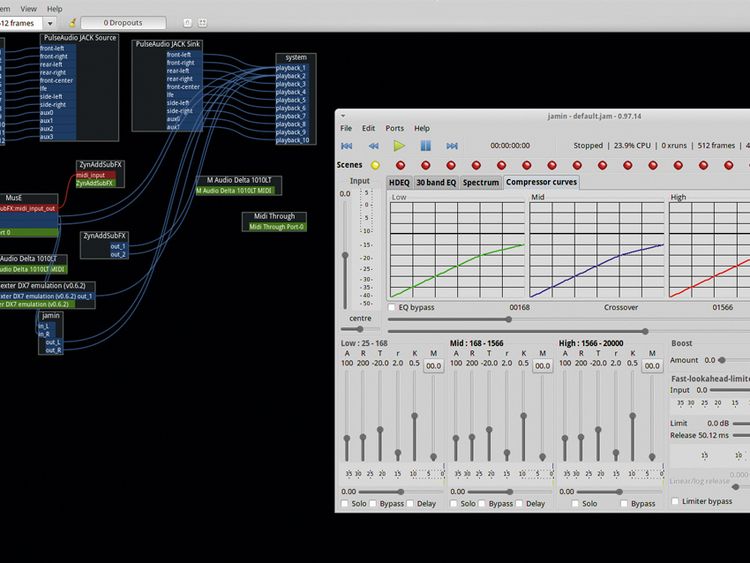750x563 pixels.
Task: Reset the 0 Dropouts counter button
Action: click(123, 22)
